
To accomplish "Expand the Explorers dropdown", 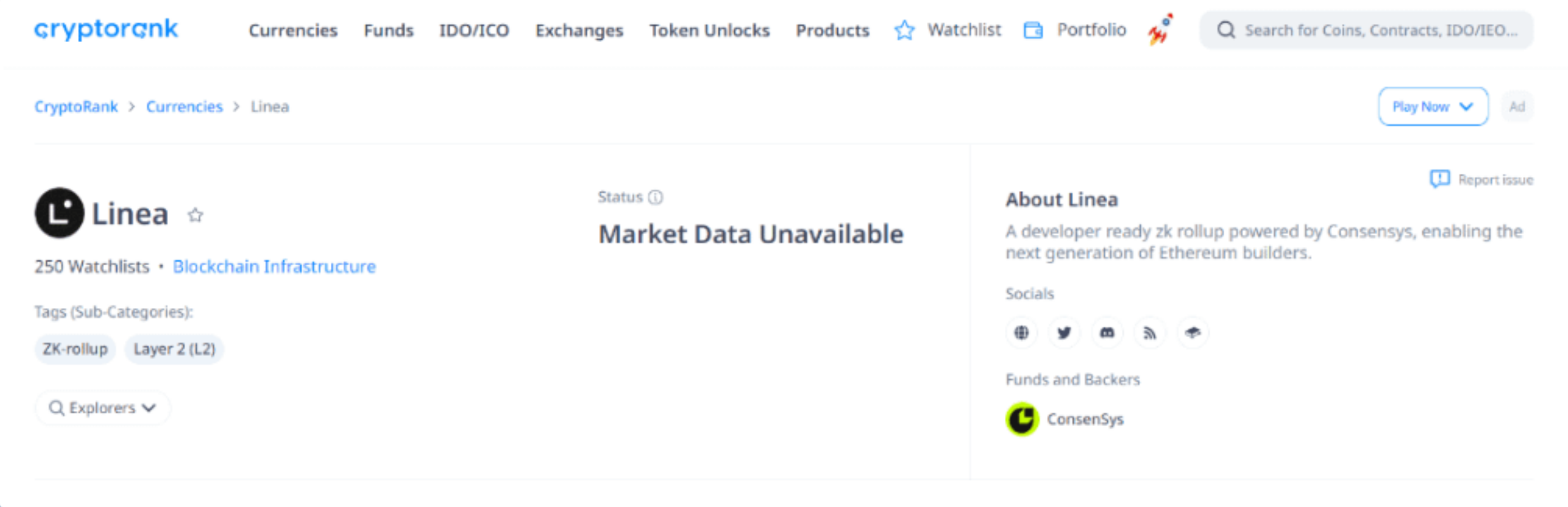I will coord(102,408).
